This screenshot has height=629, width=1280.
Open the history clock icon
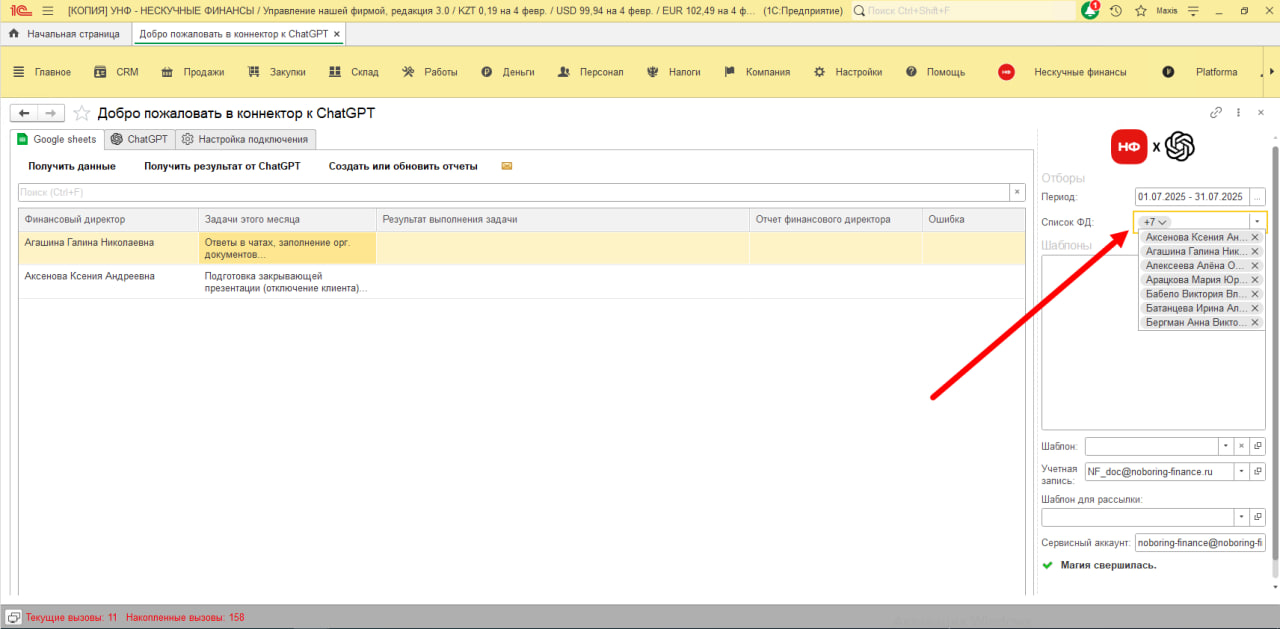pyautogui.click(x=1115, y=10)
